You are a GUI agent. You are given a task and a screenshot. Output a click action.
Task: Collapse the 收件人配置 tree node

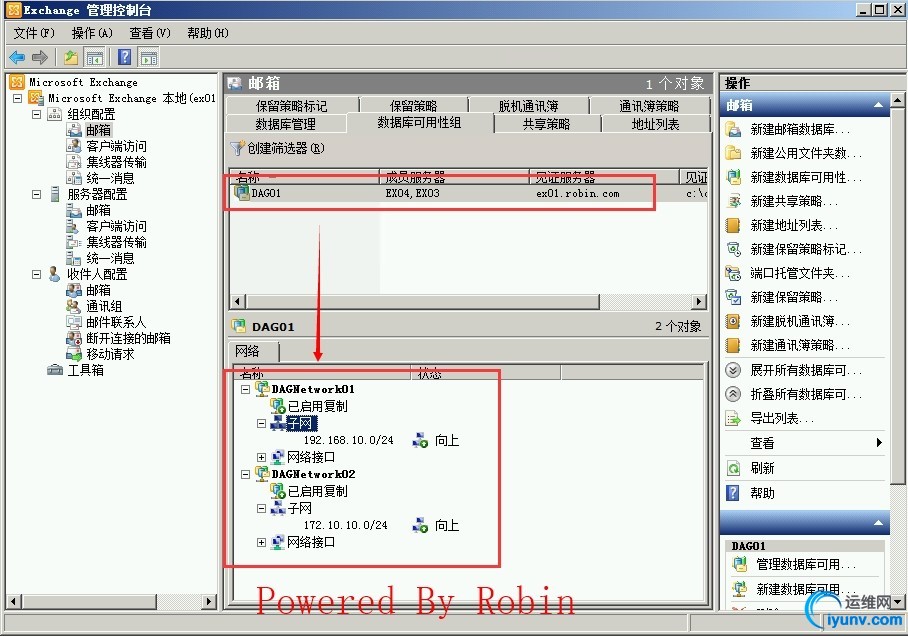[36, 275]
